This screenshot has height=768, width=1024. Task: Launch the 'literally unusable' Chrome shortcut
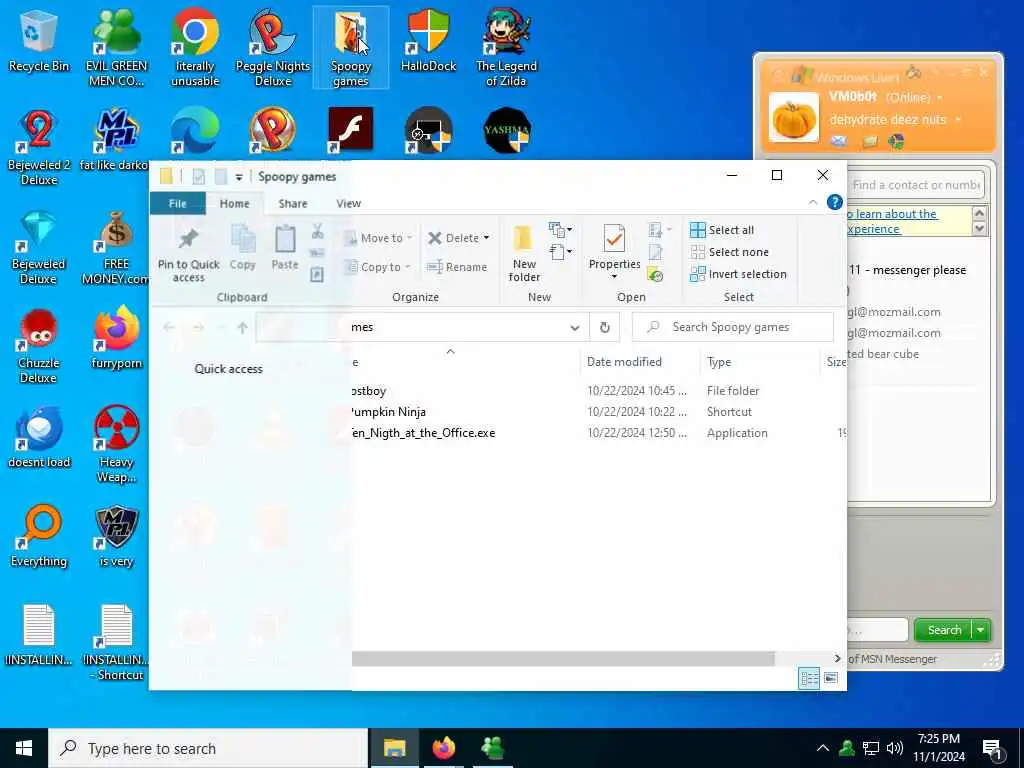coord(195,49)
